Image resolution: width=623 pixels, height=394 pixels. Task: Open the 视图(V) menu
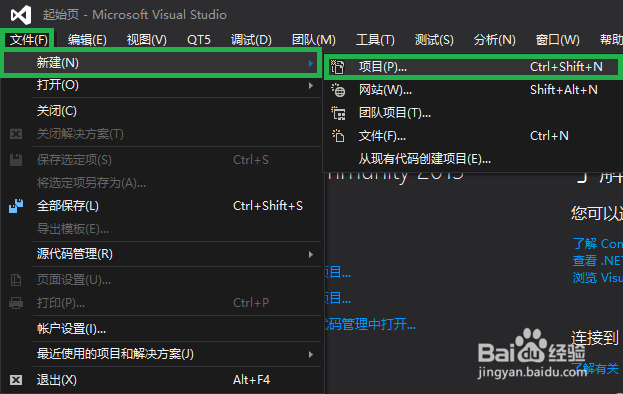[x=147, y=40]
